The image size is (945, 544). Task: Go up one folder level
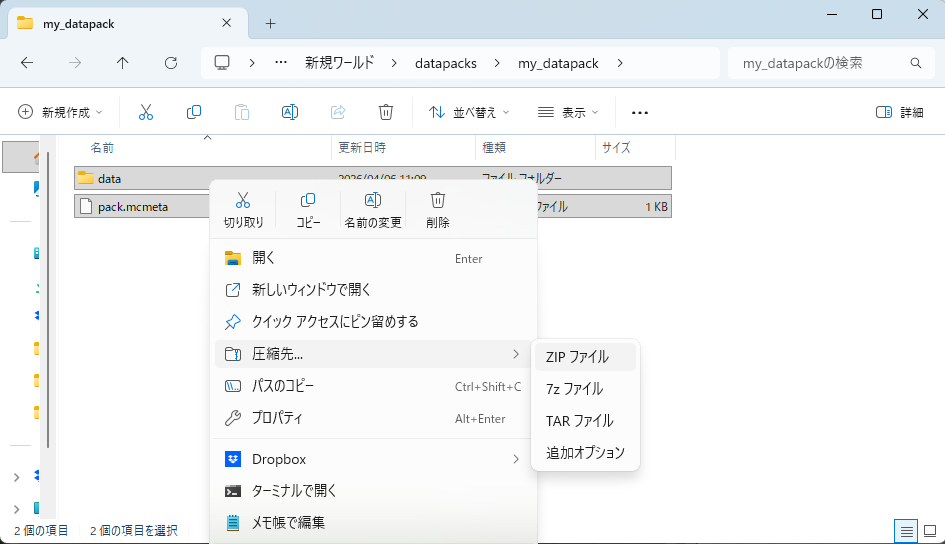click(122, 63)
